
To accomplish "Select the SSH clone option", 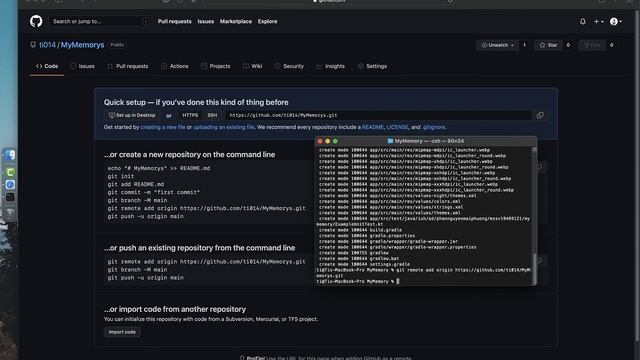I will tap(212, 116).
